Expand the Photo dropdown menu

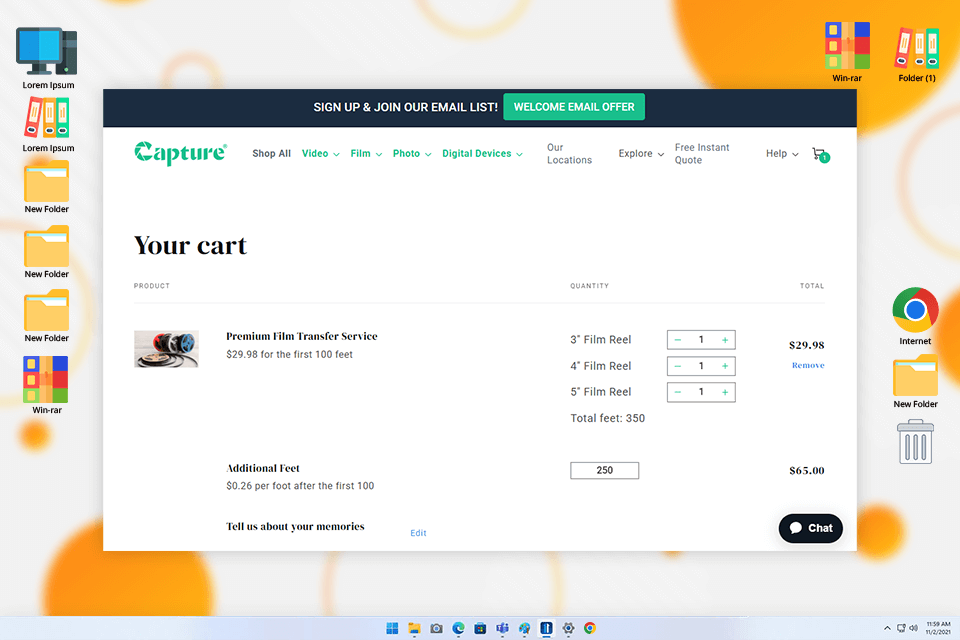pyautogui.click(x=412, y=154)
